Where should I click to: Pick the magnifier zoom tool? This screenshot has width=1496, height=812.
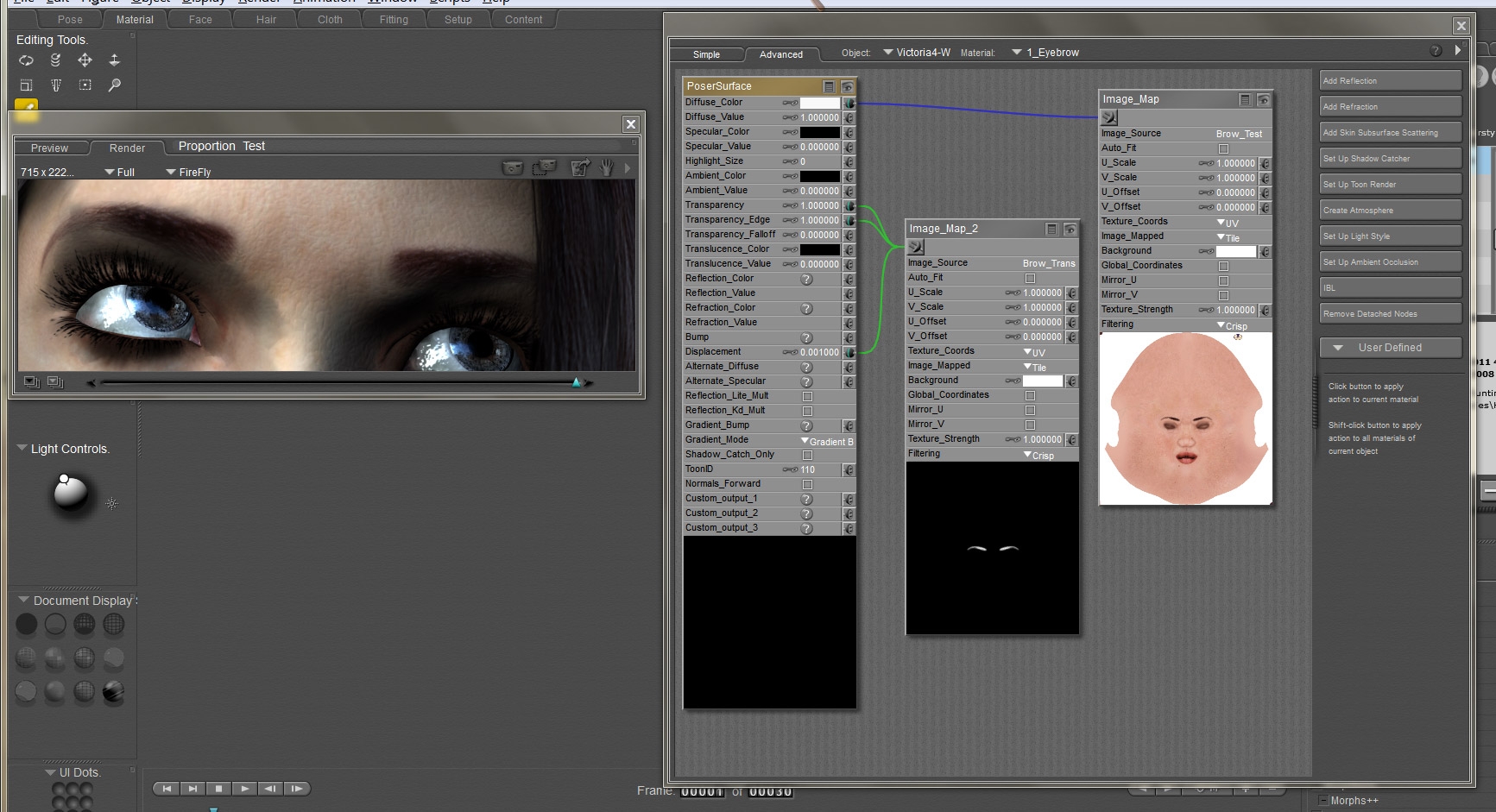tap(114, 85)
